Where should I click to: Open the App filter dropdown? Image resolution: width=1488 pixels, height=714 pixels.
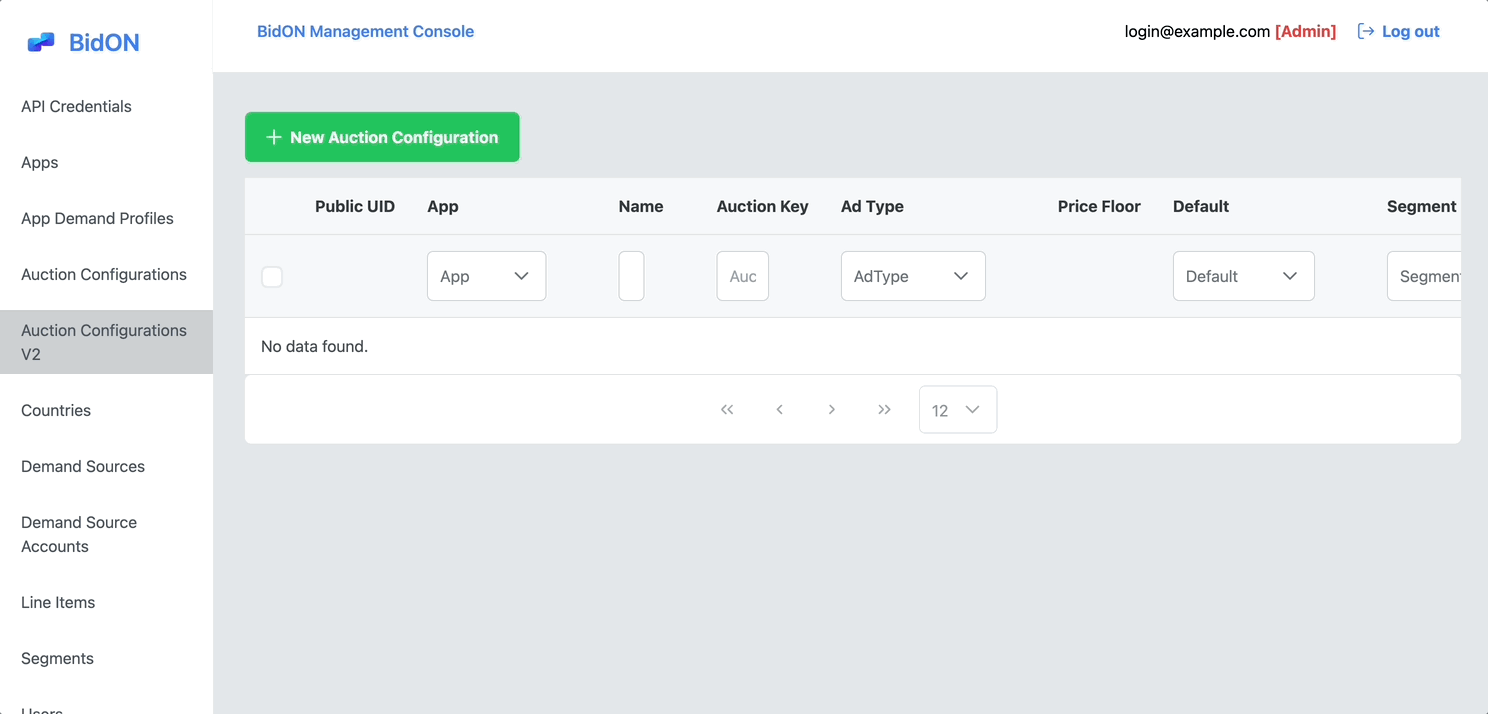tap(486, 275)
